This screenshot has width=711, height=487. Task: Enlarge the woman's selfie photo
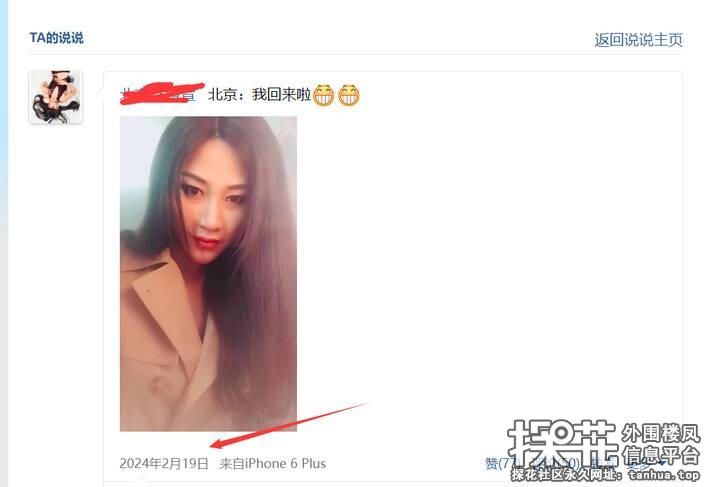click(208, 274)
